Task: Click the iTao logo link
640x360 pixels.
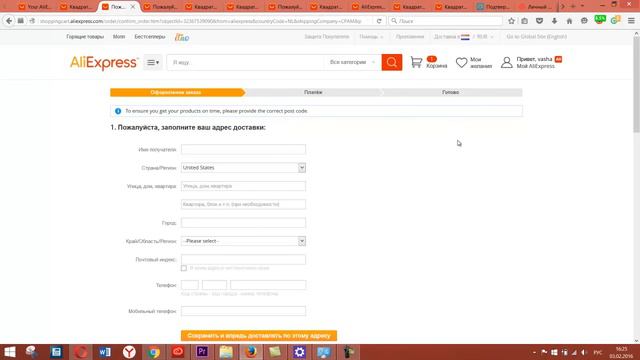Action: (182, 37)
